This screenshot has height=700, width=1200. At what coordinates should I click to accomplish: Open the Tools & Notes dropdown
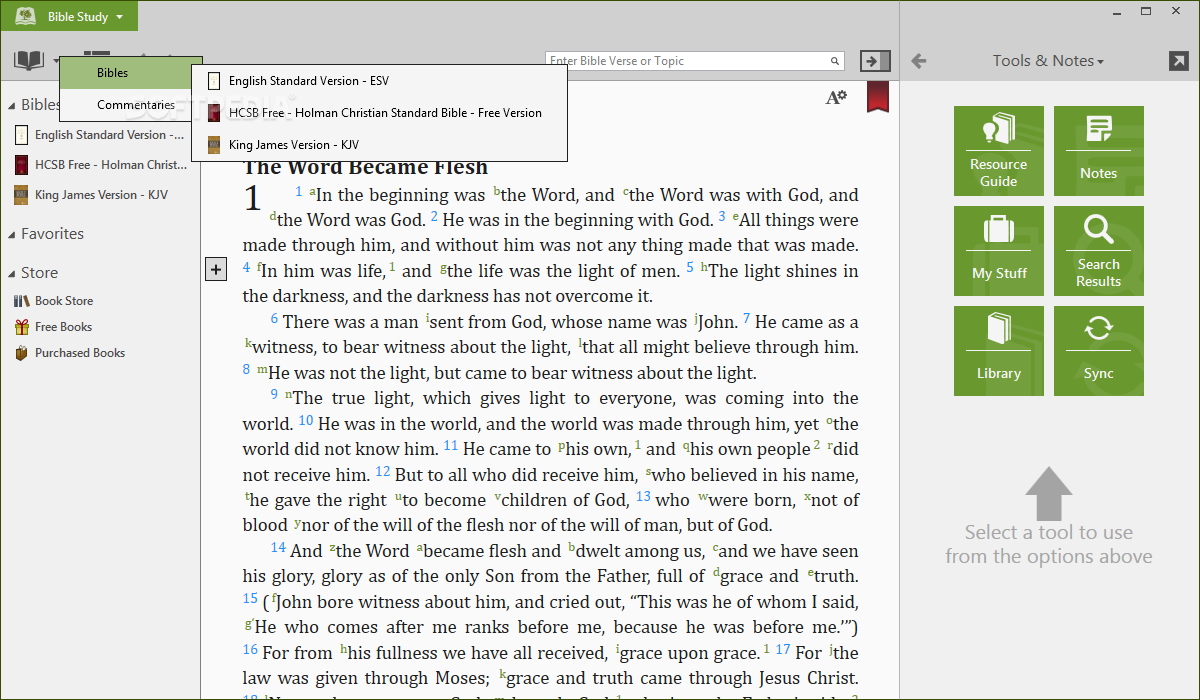(1048, 61)
